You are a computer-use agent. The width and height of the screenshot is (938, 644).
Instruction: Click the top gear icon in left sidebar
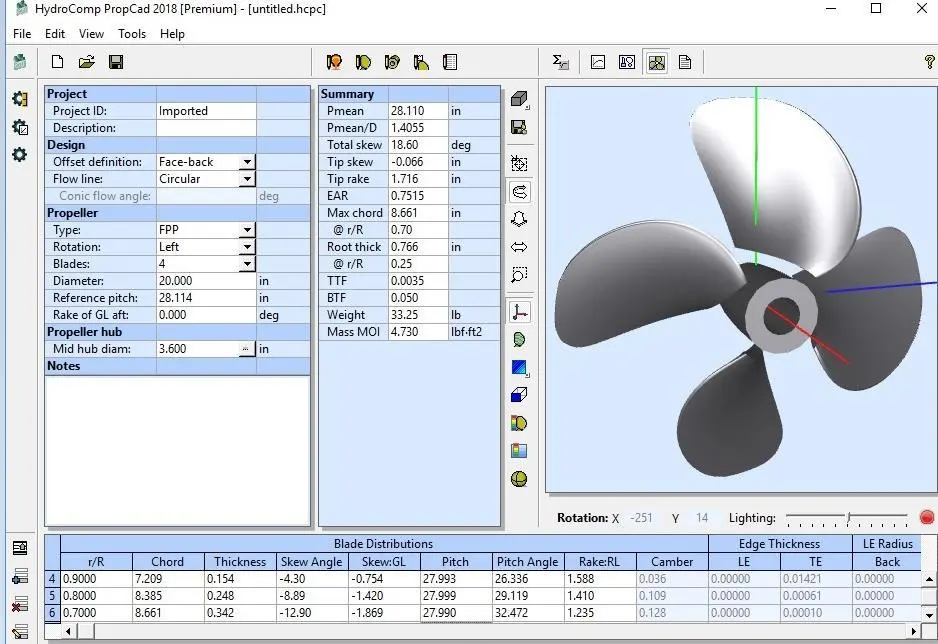tap(20, 99)
